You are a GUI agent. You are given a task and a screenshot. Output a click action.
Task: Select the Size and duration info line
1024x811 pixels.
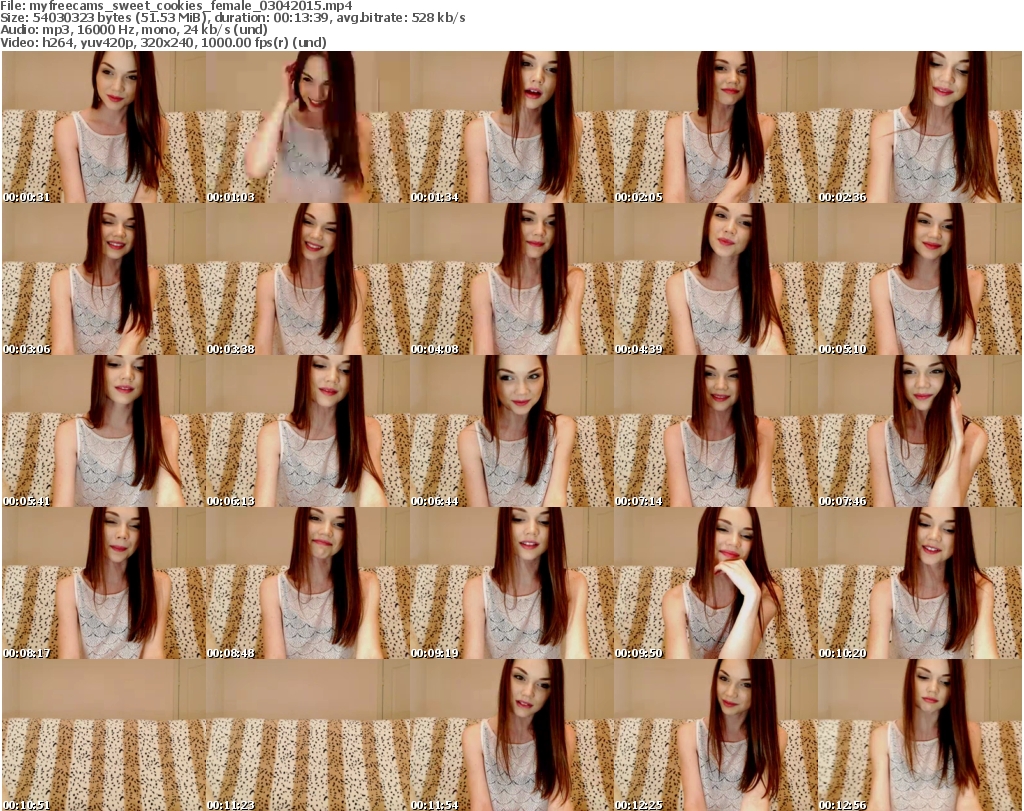coord(232,18)
